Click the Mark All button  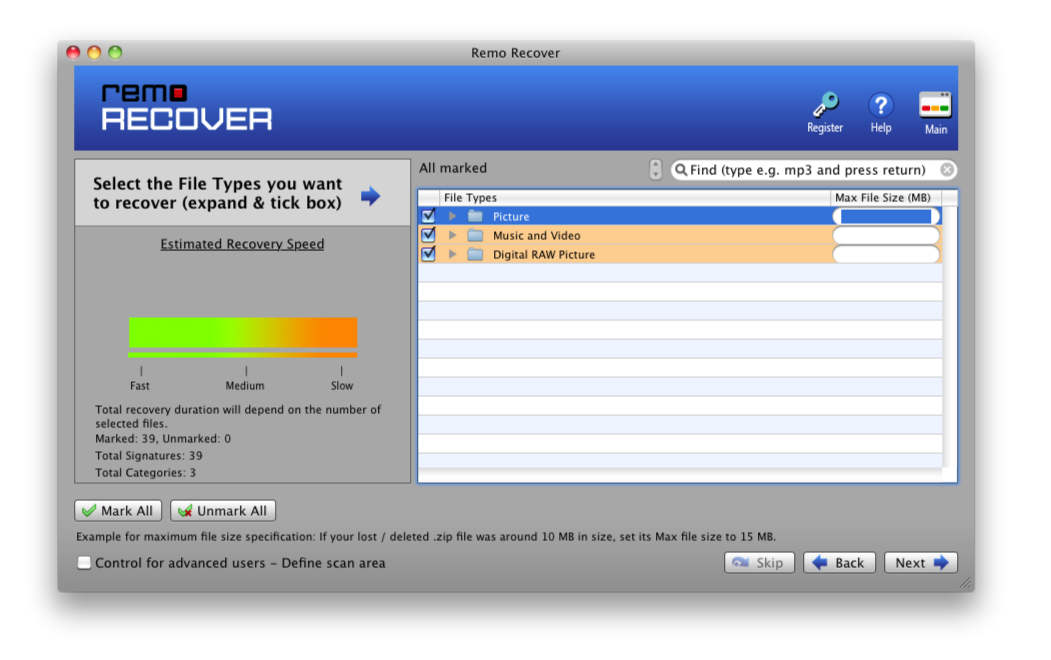[x=118, y=511]
